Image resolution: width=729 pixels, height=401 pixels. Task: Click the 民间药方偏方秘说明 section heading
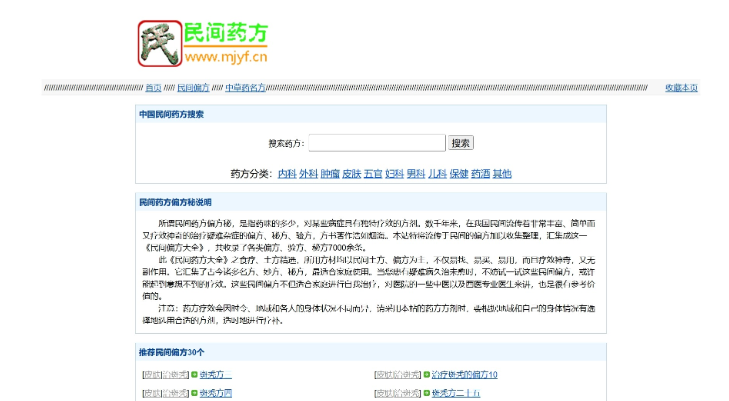[175, 202]
